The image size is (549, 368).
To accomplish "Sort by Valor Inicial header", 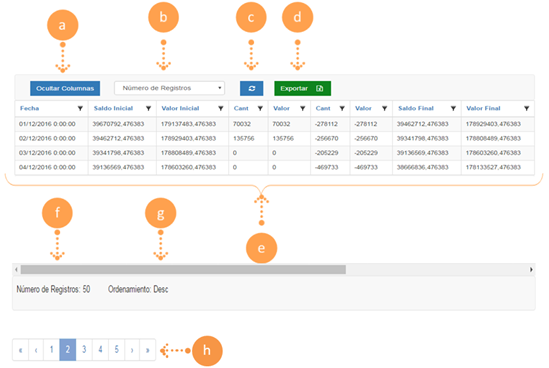I will point(180,108).
